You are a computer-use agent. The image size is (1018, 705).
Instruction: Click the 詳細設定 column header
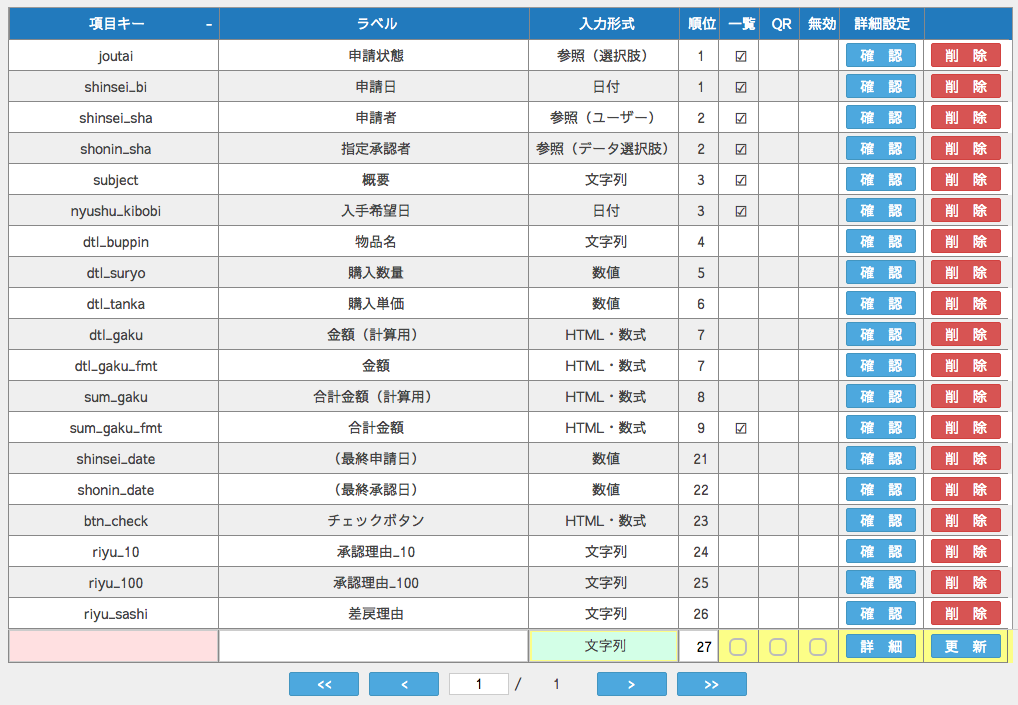[881, 24]
